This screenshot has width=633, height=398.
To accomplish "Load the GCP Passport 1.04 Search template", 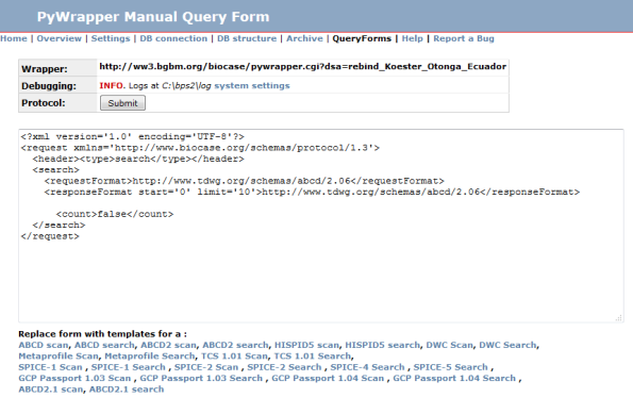I will point(454,378).
